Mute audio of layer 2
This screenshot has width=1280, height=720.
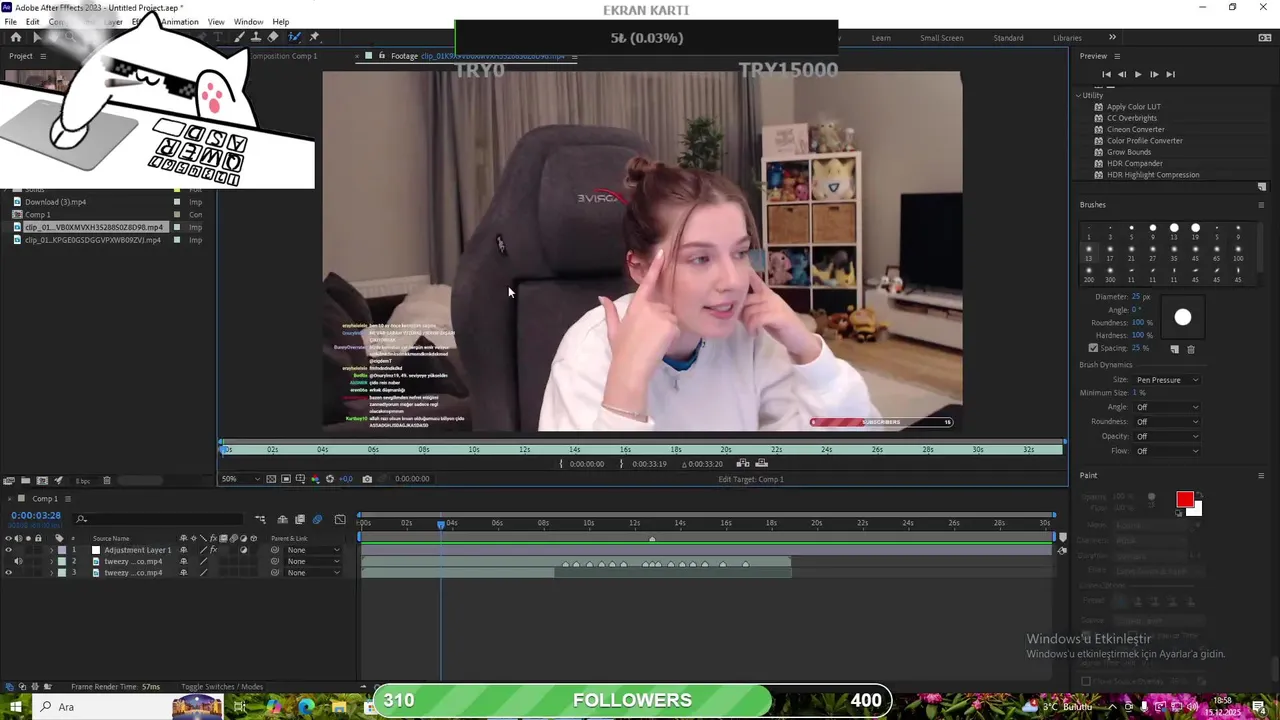(18, 561)
